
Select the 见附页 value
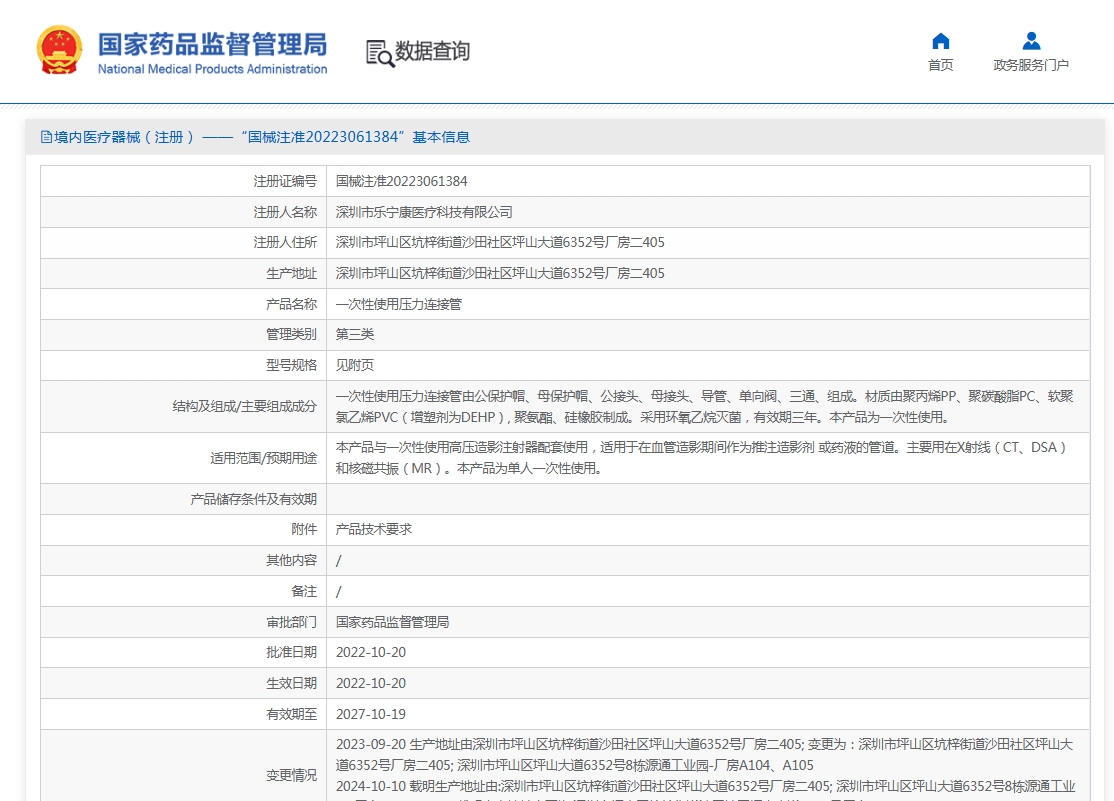click(355, 365)
